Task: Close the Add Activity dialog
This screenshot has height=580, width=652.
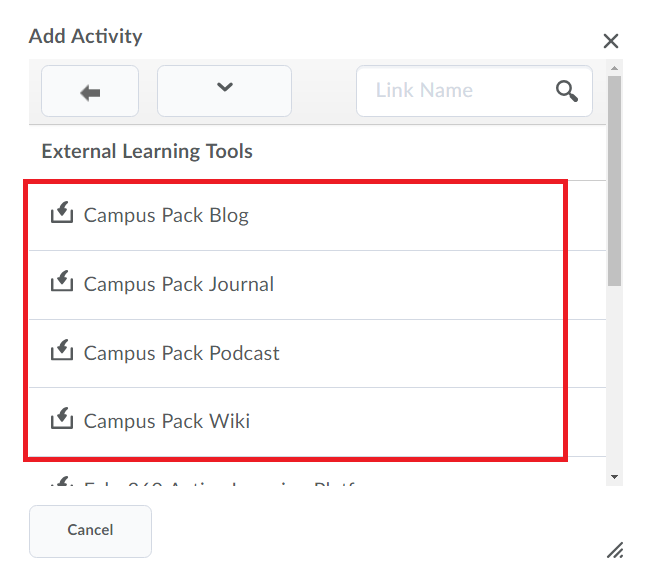Action: pyautogui.click(x=611, y=41)
